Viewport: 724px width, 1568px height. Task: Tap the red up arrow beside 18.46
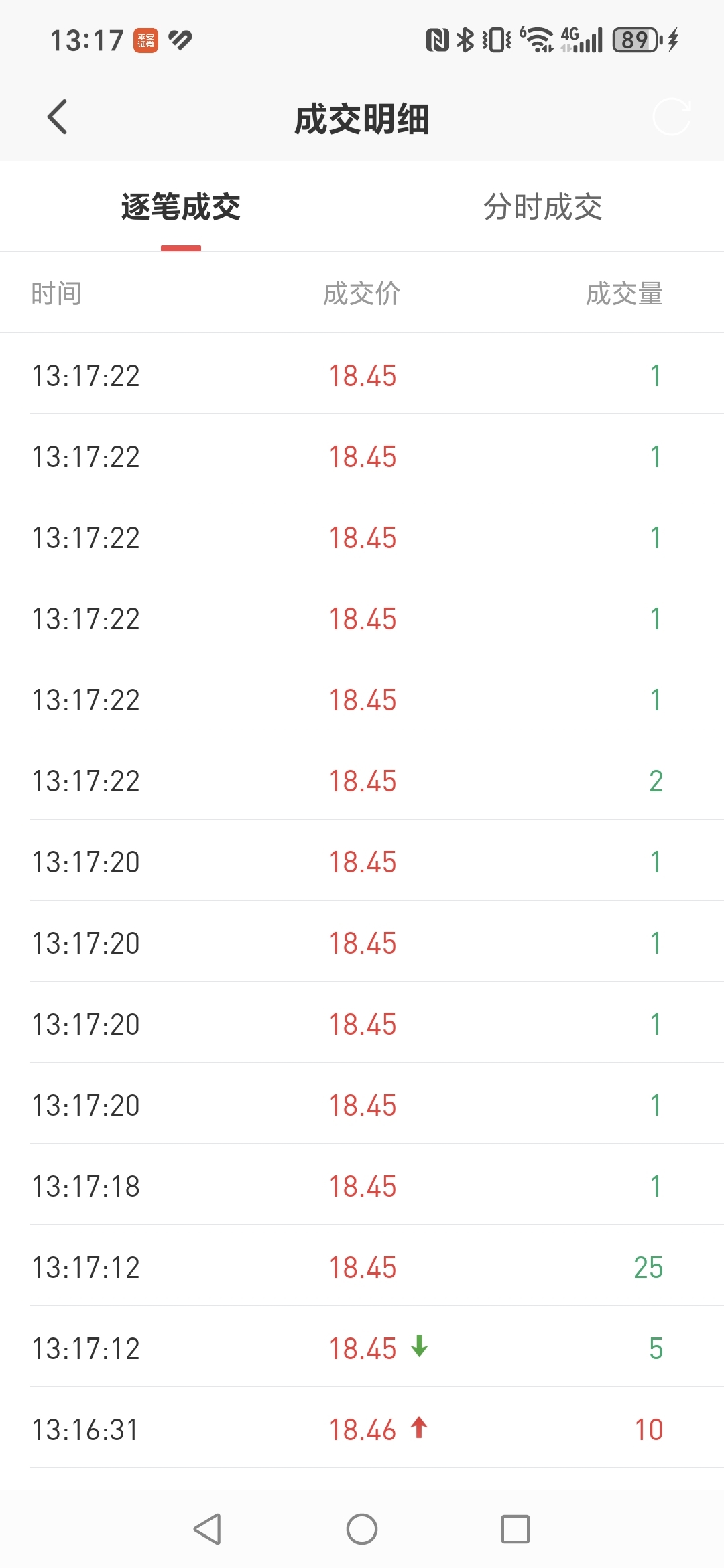[x=420, y=1427]
